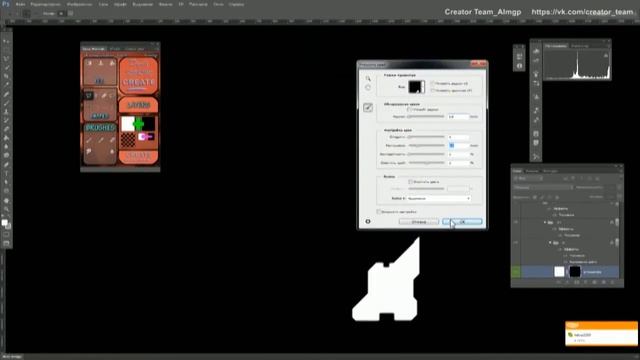This screenshot has width=640, height=360.
Task: Select the Eyedropper tool
Action: tap(6, 85)
